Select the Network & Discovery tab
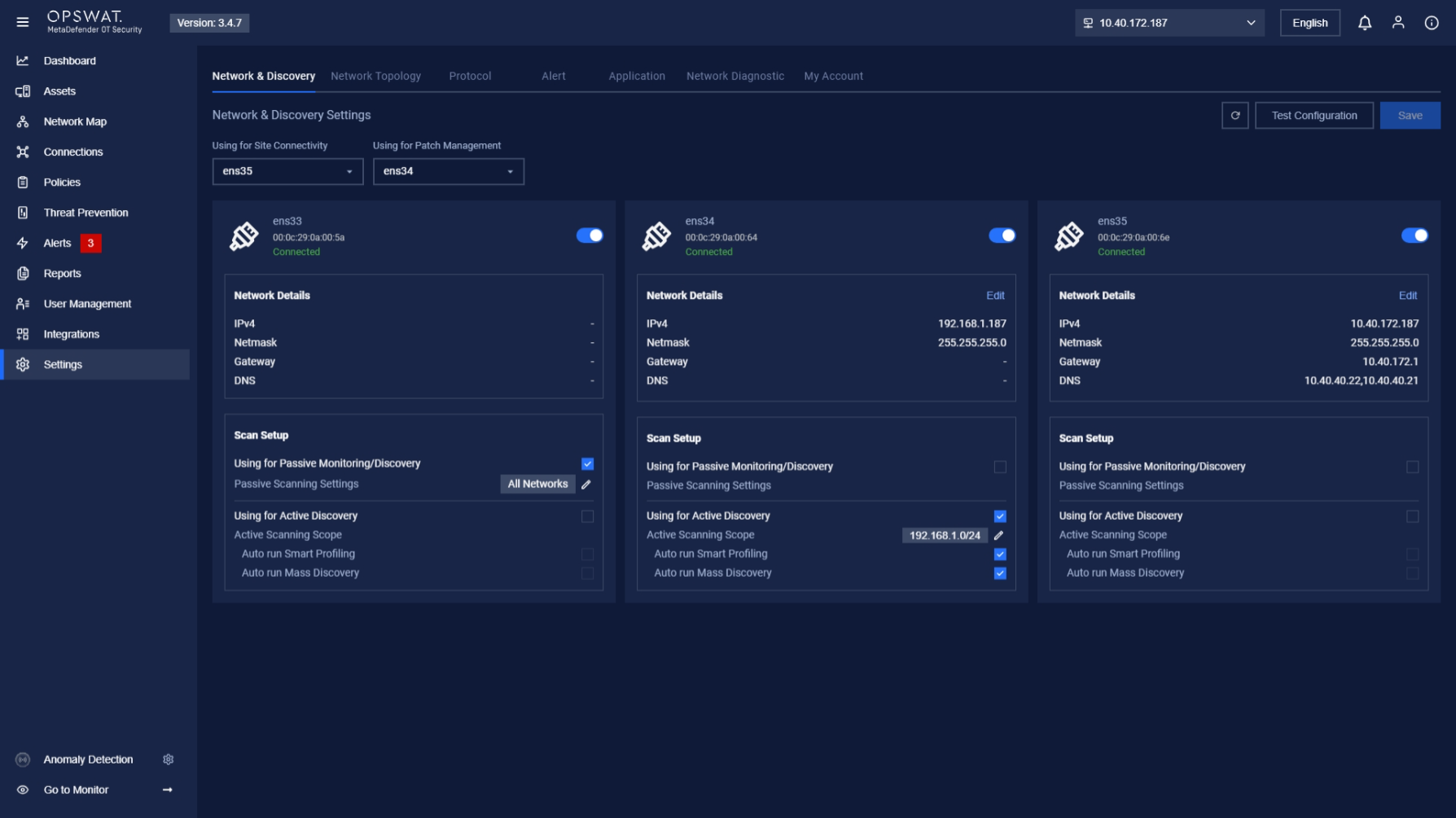 264,76
